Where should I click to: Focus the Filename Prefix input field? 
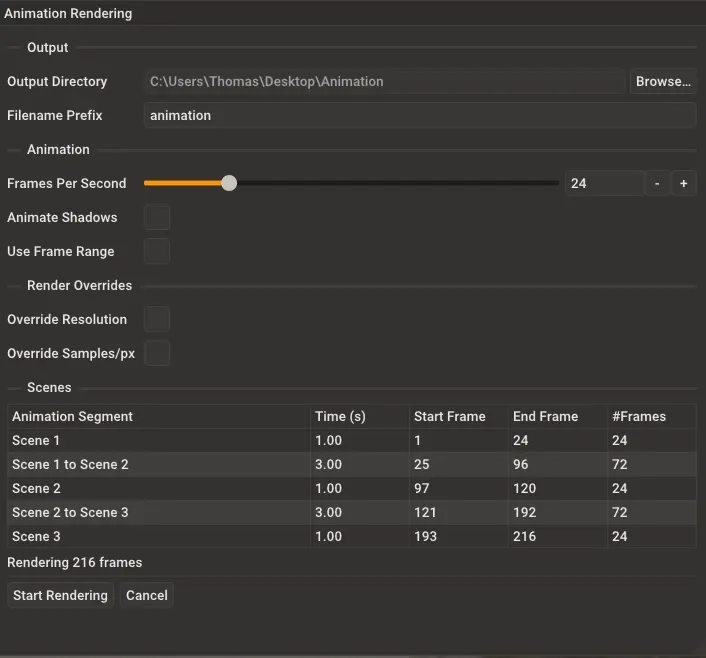click(420, 116)
